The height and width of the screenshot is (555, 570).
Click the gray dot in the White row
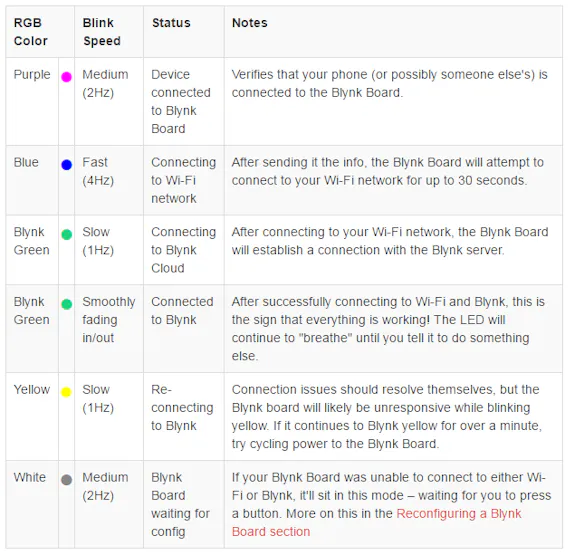click(67, 480)
